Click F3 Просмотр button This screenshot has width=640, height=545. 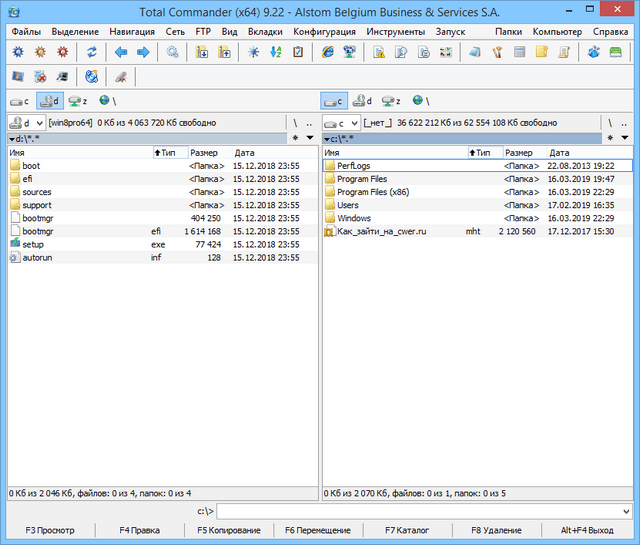pos(50,530)
